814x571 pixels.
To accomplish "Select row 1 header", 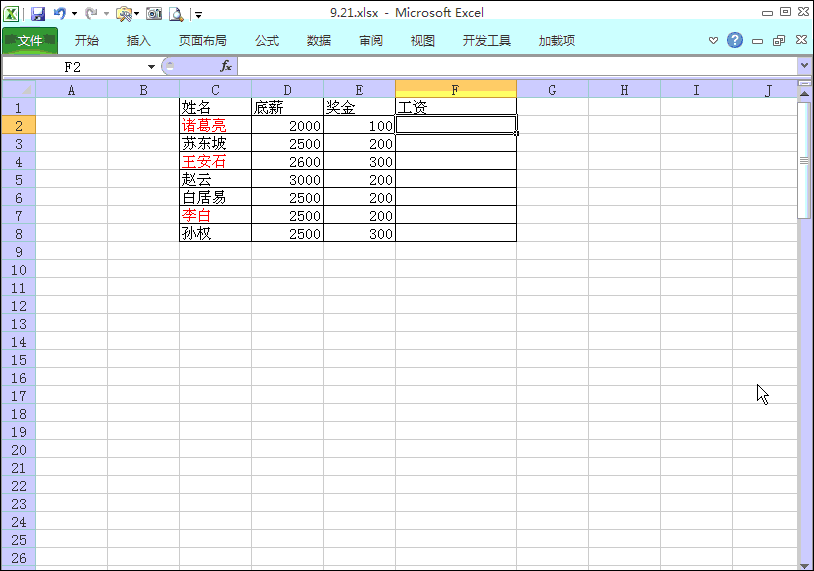I will (x=19, y=107).
